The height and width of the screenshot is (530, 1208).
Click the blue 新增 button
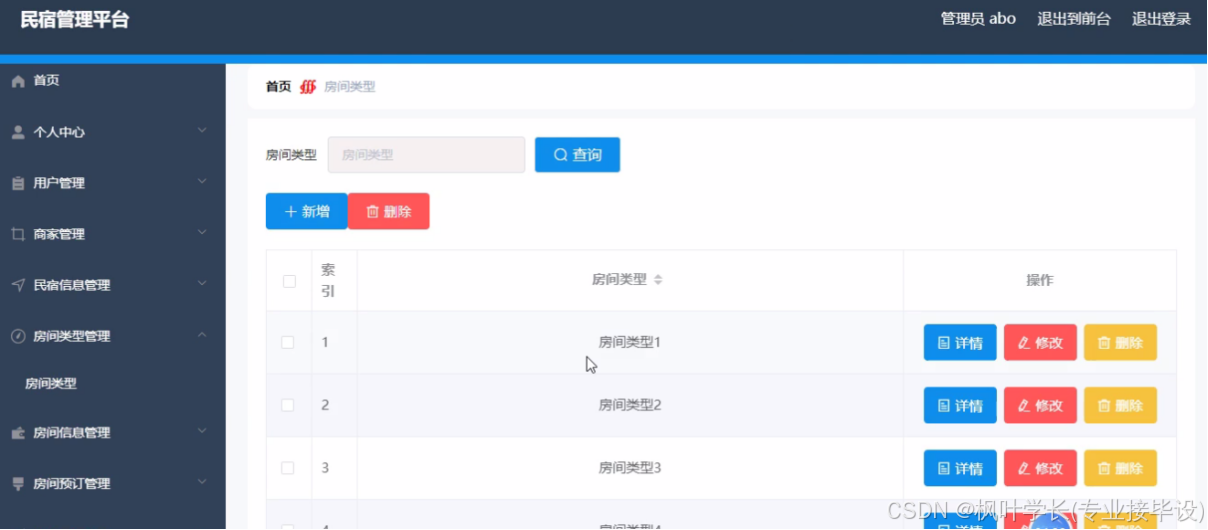306,211
